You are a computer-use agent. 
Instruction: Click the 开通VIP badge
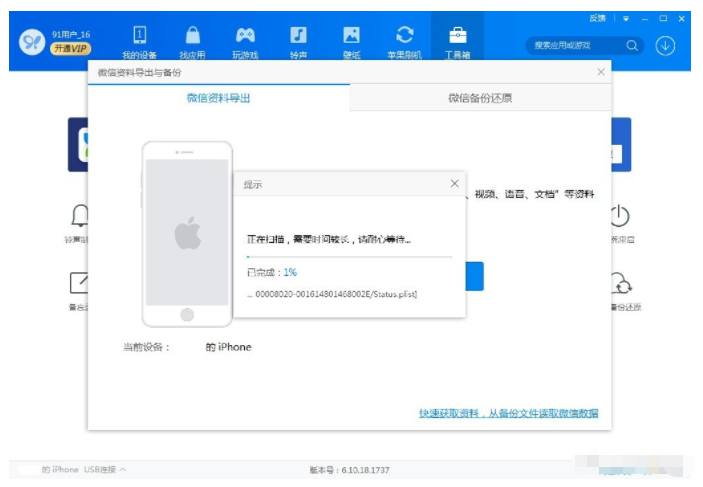[69, 49]
